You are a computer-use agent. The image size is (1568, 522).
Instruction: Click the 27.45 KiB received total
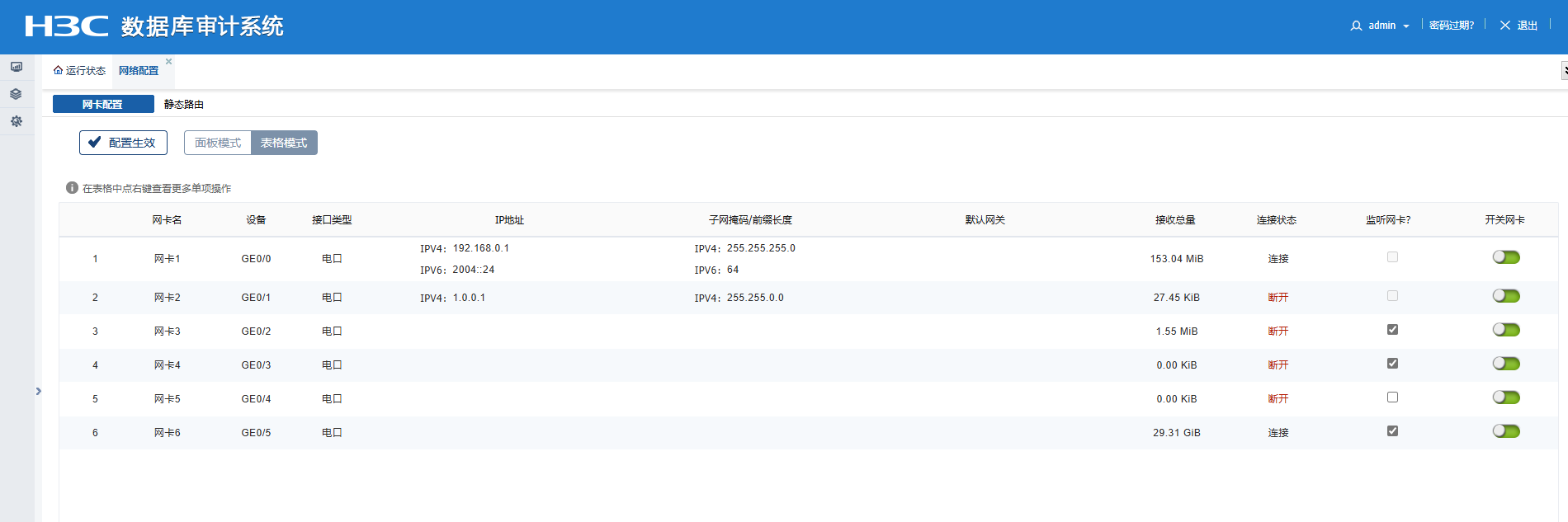(x=1177, y=298)
